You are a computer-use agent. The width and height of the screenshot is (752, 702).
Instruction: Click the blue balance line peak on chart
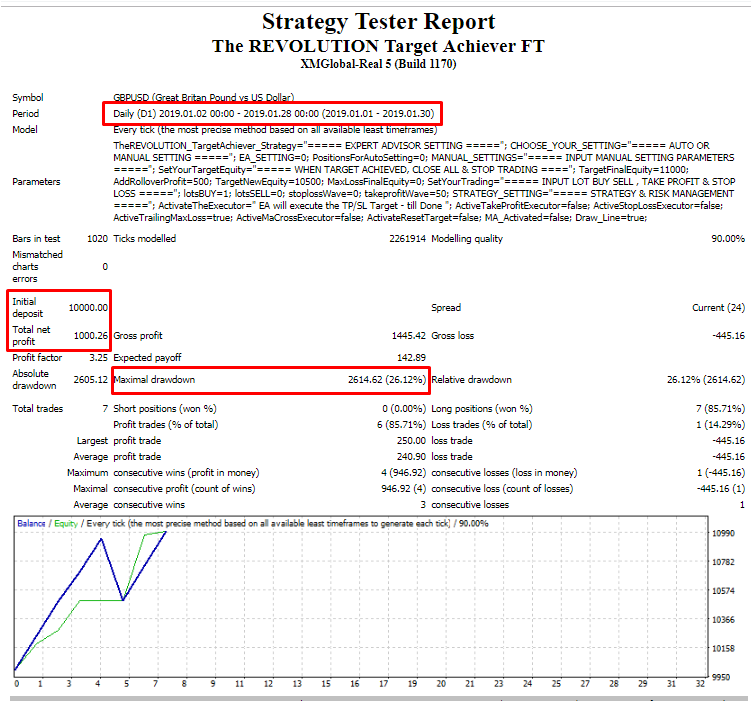pyautogui.click(x=101, y=539)
